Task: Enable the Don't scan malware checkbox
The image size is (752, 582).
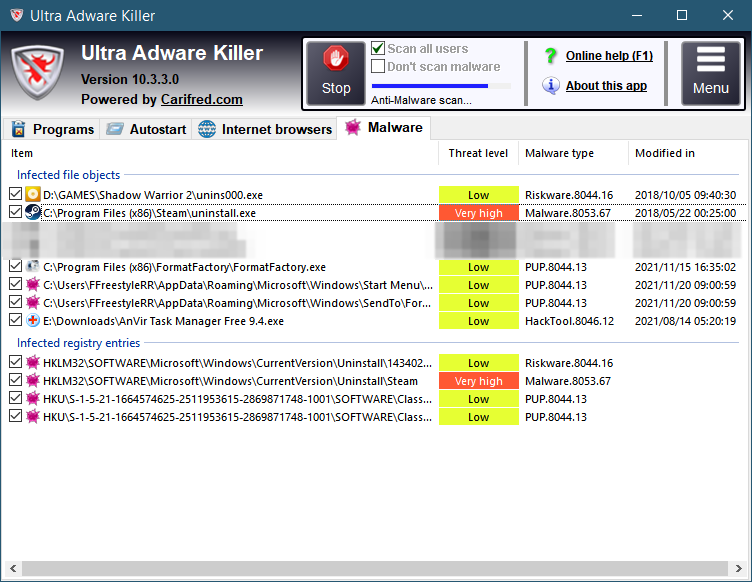Action: pos(378,66)
